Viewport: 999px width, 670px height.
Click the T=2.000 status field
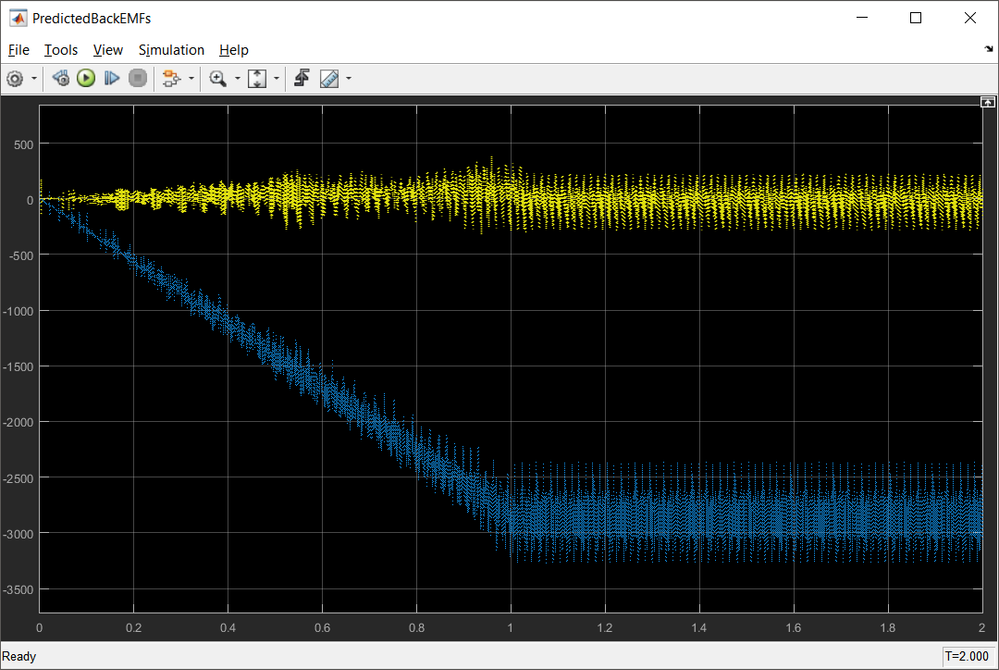pos(967,656)
